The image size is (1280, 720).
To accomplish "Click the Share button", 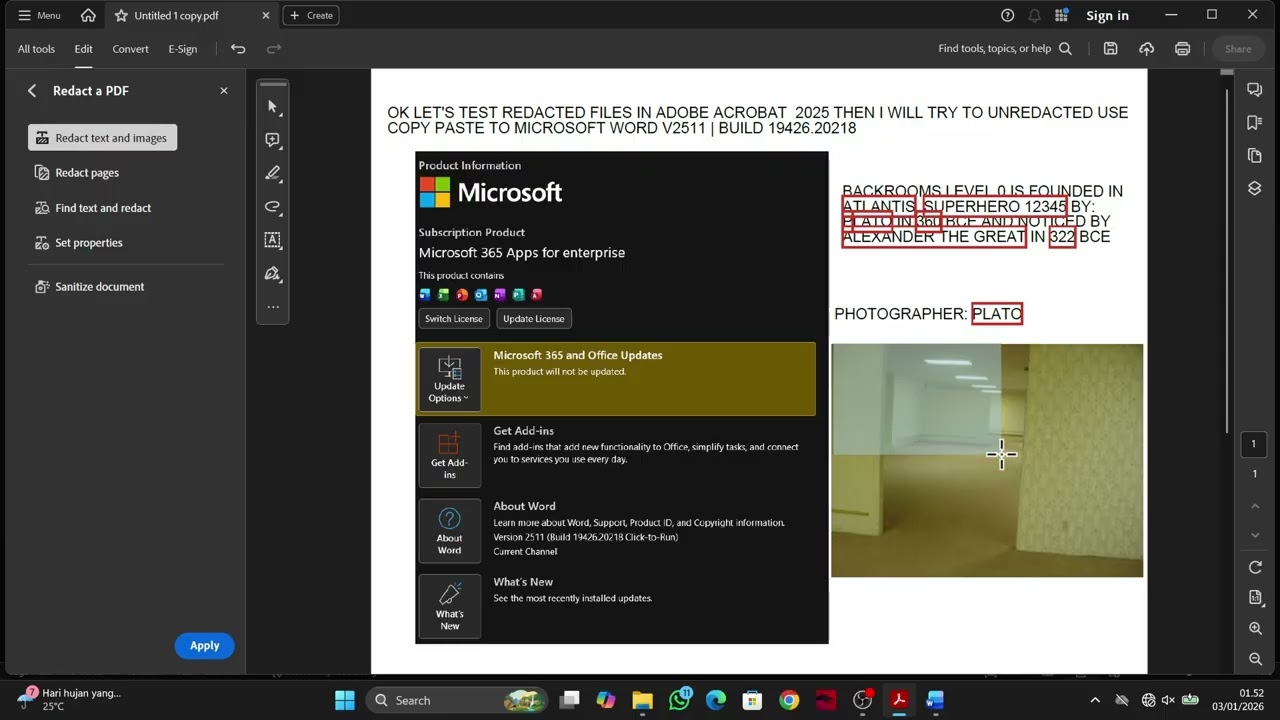I will coord(1238,49).
